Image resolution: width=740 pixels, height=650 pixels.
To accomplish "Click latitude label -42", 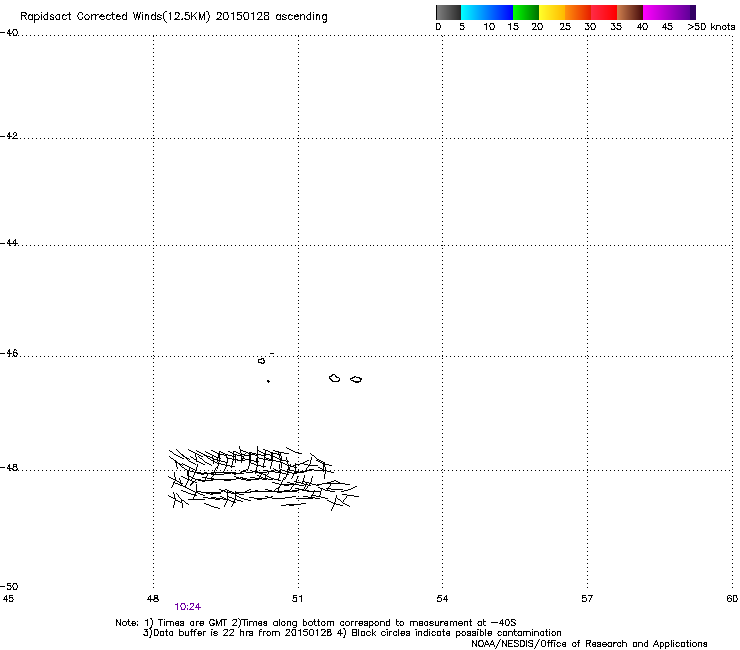I will click(x=9, y=136).
